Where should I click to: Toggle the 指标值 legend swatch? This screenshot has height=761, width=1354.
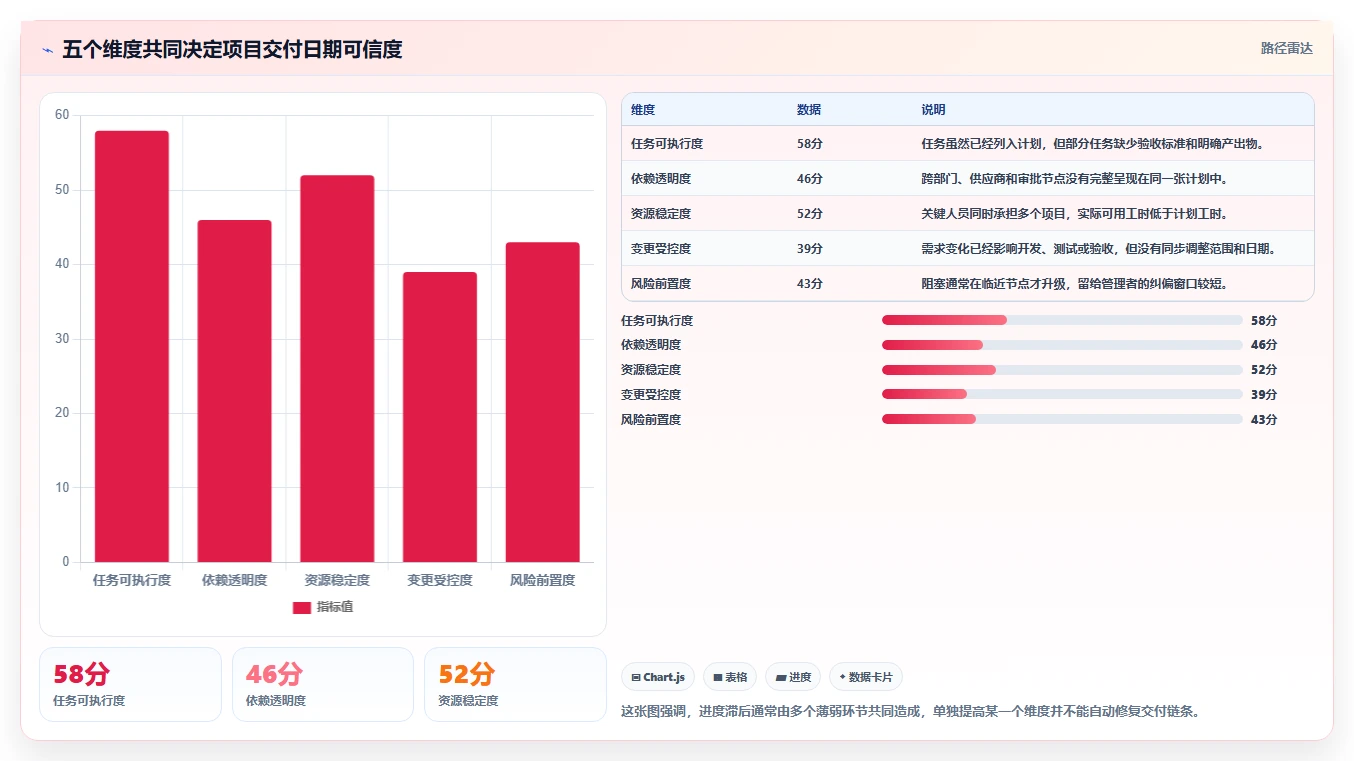[302, 607]
